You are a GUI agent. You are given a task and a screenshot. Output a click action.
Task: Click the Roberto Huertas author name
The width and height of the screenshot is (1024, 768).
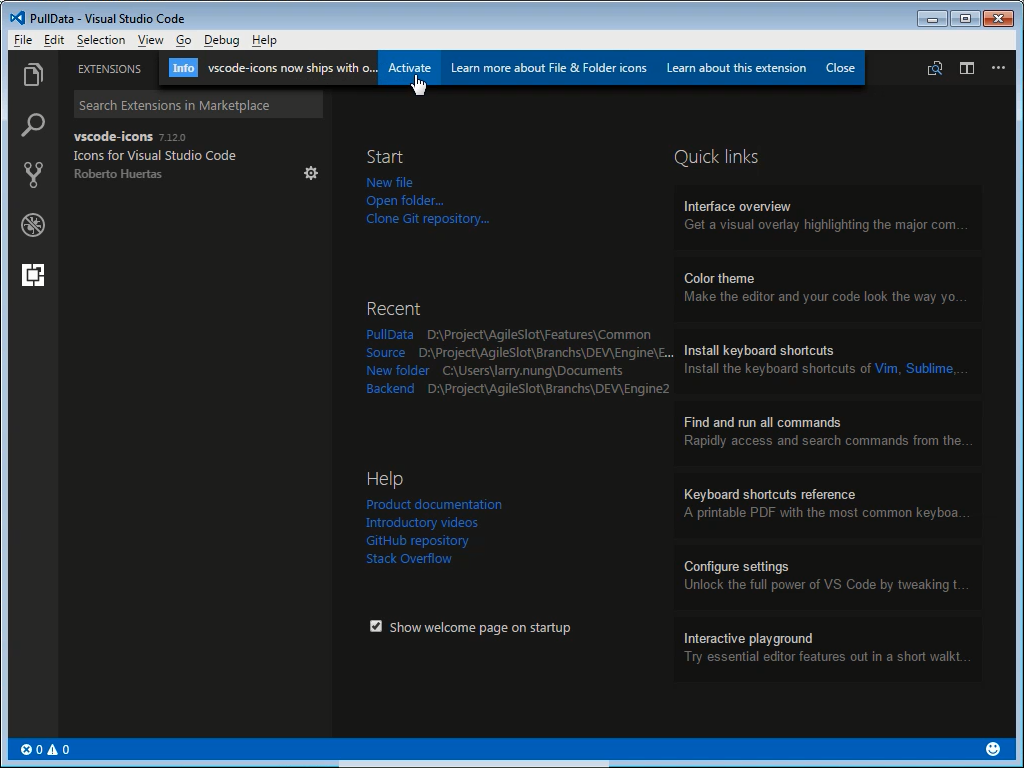click(x=118, y=174)
